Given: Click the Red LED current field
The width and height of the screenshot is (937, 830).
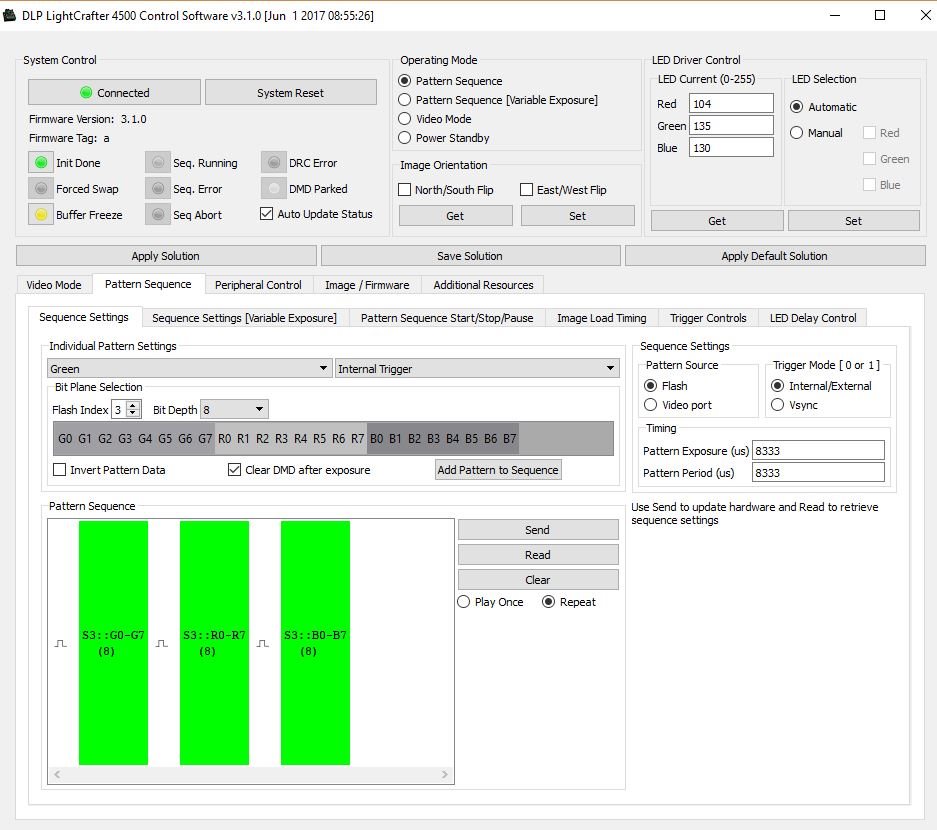Looking at the screenshot, I should point(731,103).
